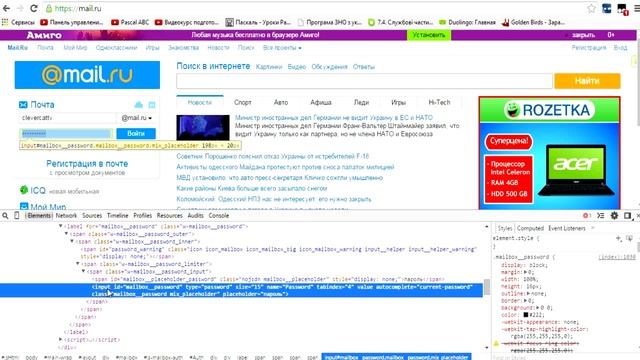The width and height of the screenshot is (640, 360).
Task: Open Duolingo: Главная bookmark
Action: (x=467, y=22)
